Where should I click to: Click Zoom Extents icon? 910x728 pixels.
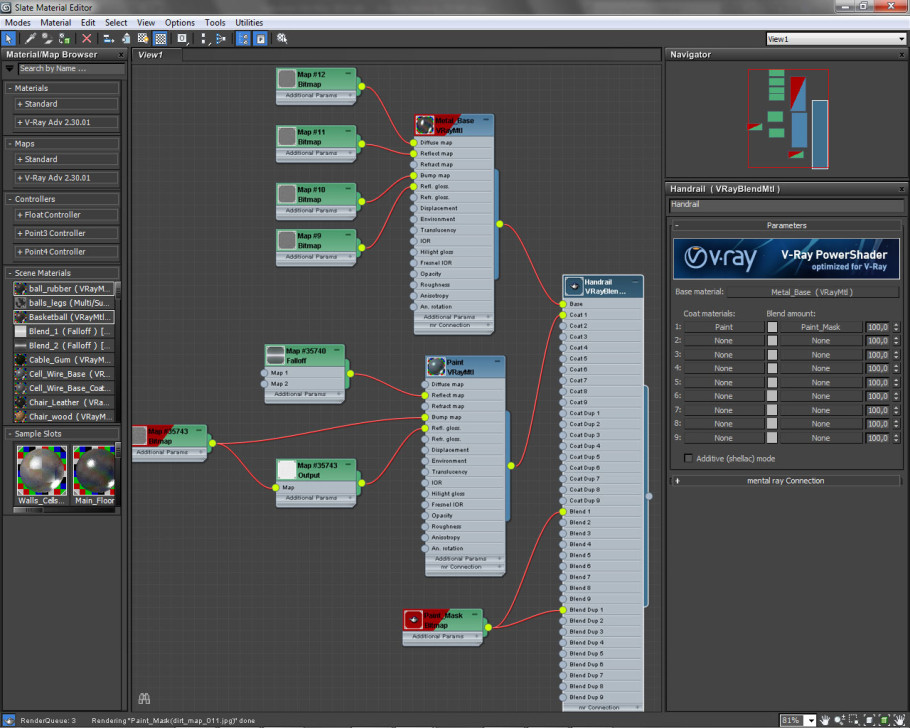coord(869,720)
